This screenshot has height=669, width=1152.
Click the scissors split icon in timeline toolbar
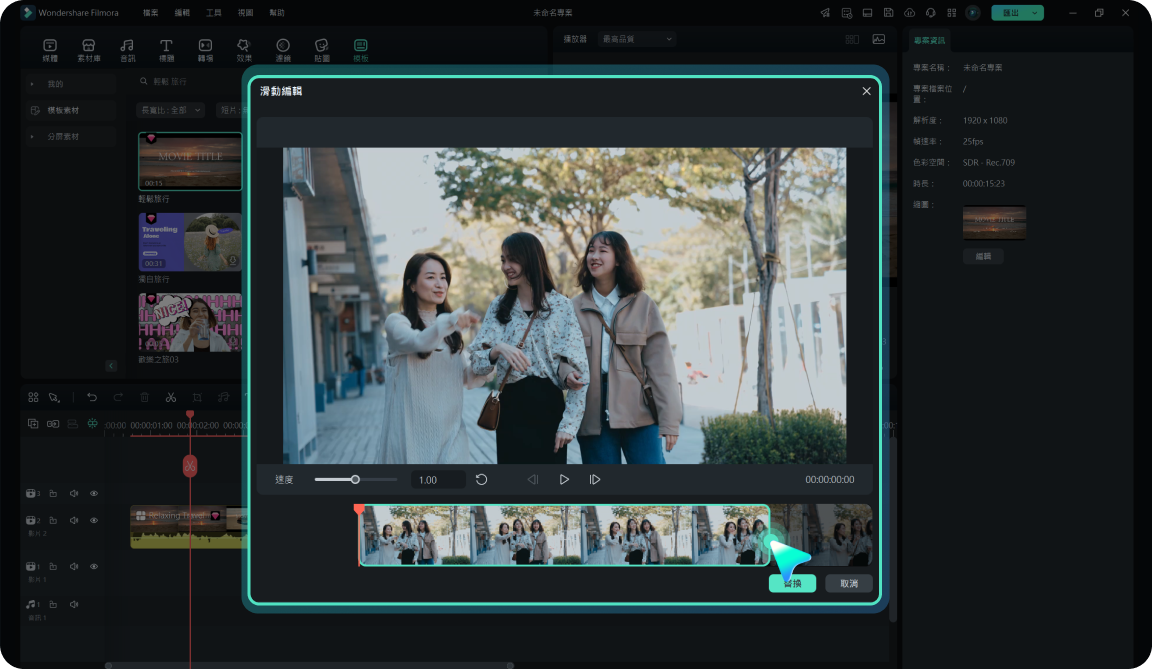tap(170, 397)
